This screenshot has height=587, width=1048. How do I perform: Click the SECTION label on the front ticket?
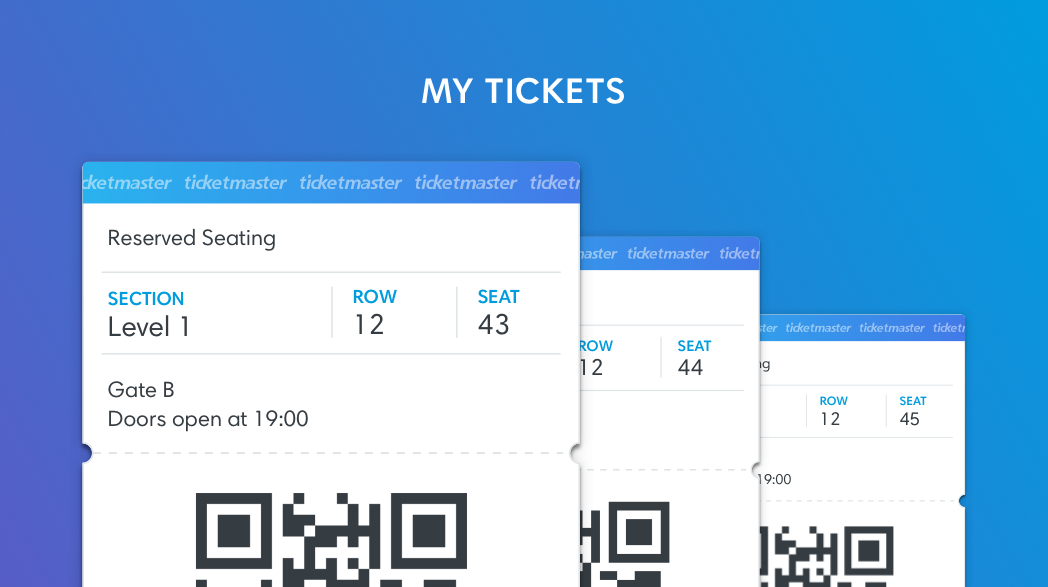(146, 299)
